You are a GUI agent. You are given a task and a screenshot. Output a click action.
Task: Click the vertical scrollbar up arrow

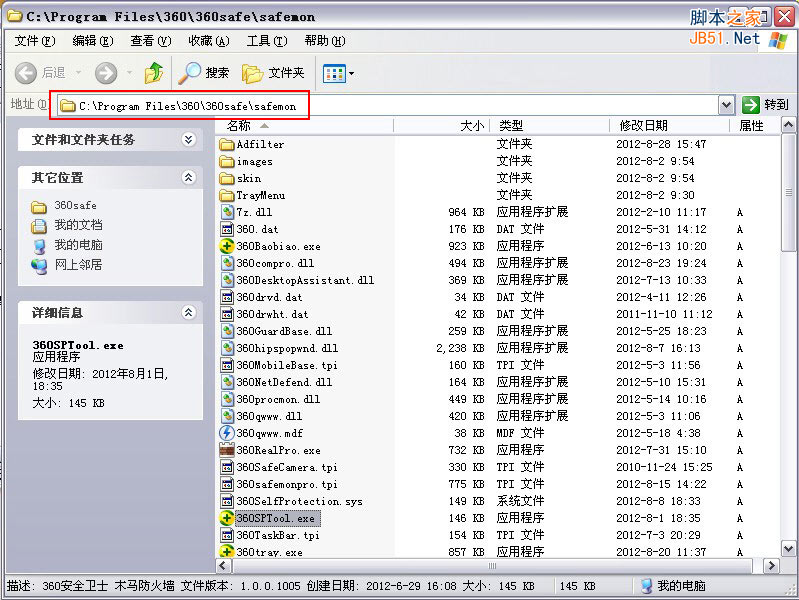[788, 125]
